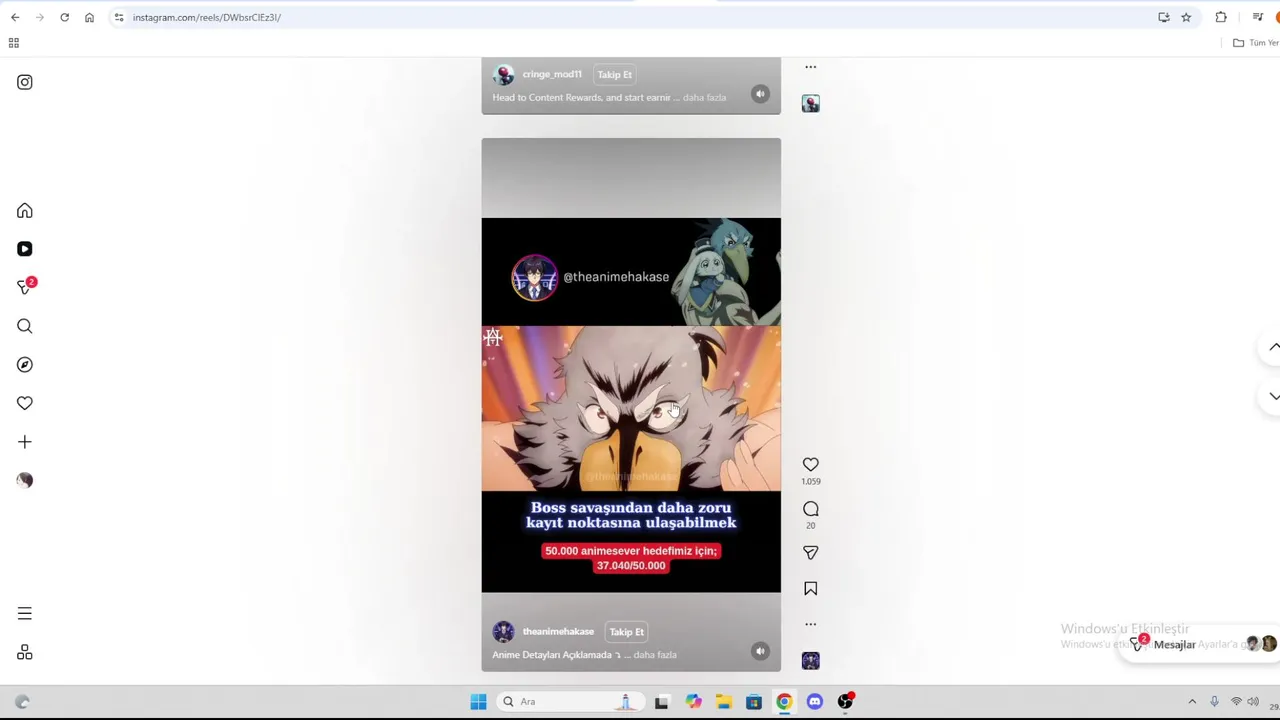The height and width of the screenshot is (720, 1280).
Task: Expand theanimehakase caption with daha fazla
Action: [x=655, y=655]
